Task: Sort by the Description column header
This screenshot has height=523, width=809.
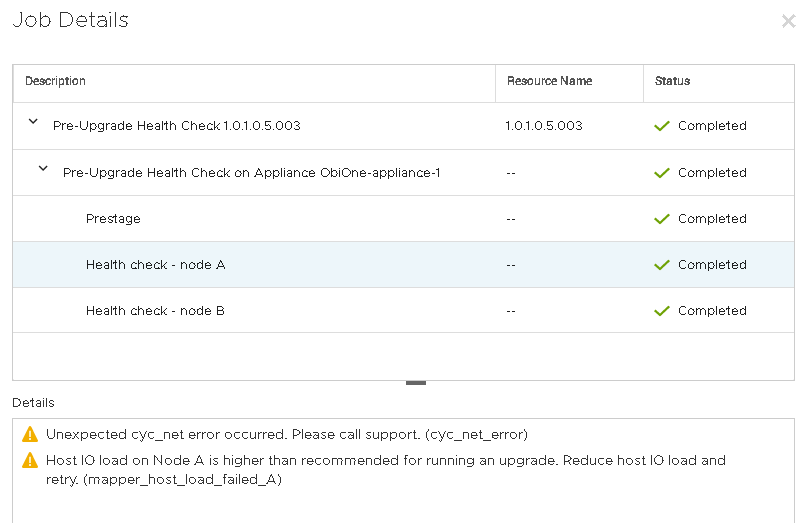Action: [56, 81]
